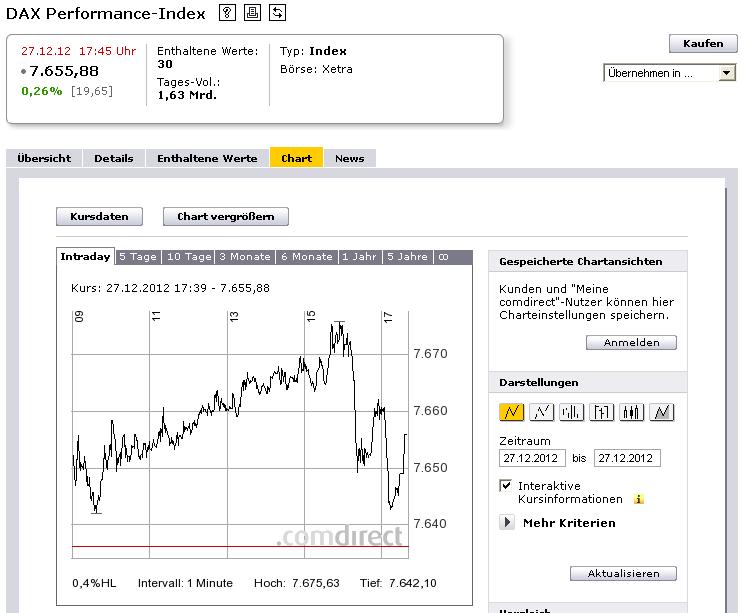Image resolution: width=742 pixels, height=613 pixels.
Task: Switch chart to 1 Jahr
Action: [360, 257]
